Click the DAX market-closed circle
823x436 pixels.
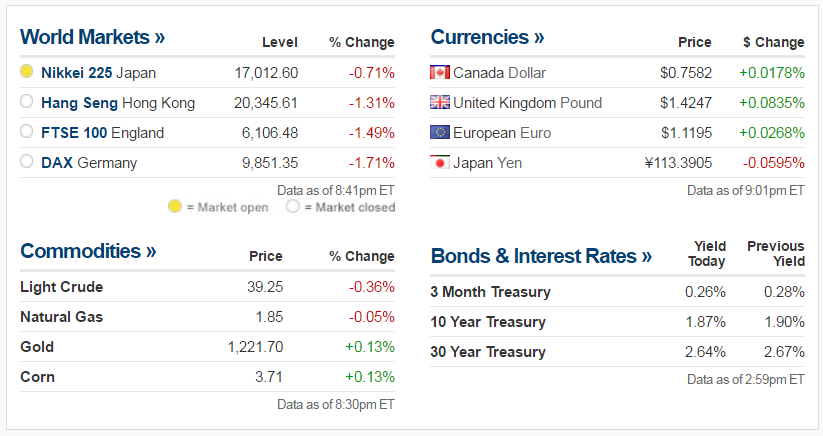tap(27, 162)
